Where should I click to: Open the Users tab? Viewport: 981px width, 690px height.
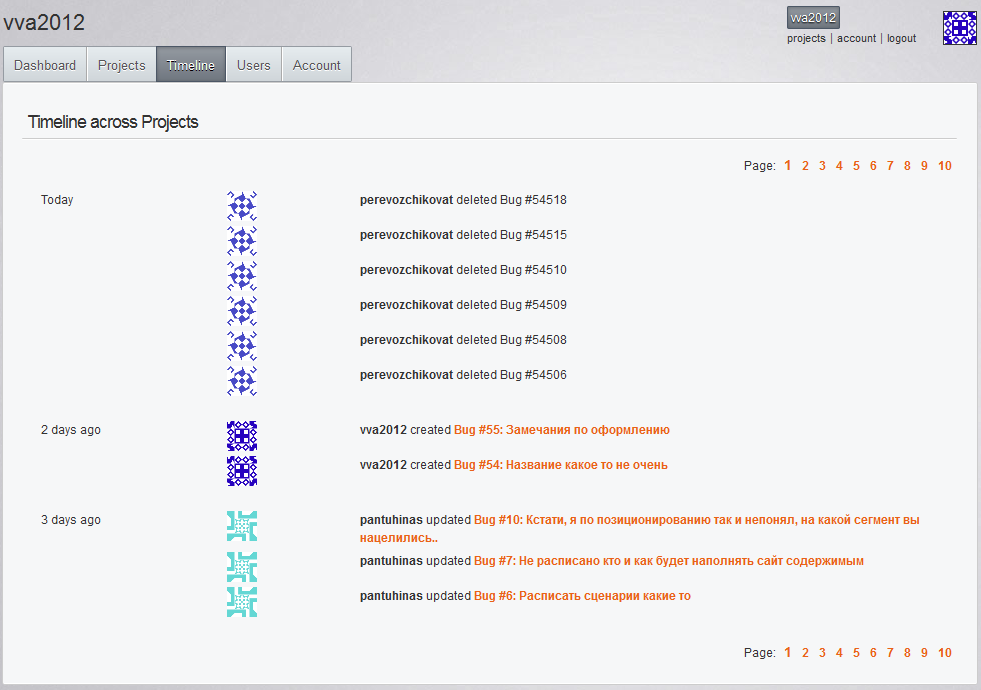click(x=253, y=65)
